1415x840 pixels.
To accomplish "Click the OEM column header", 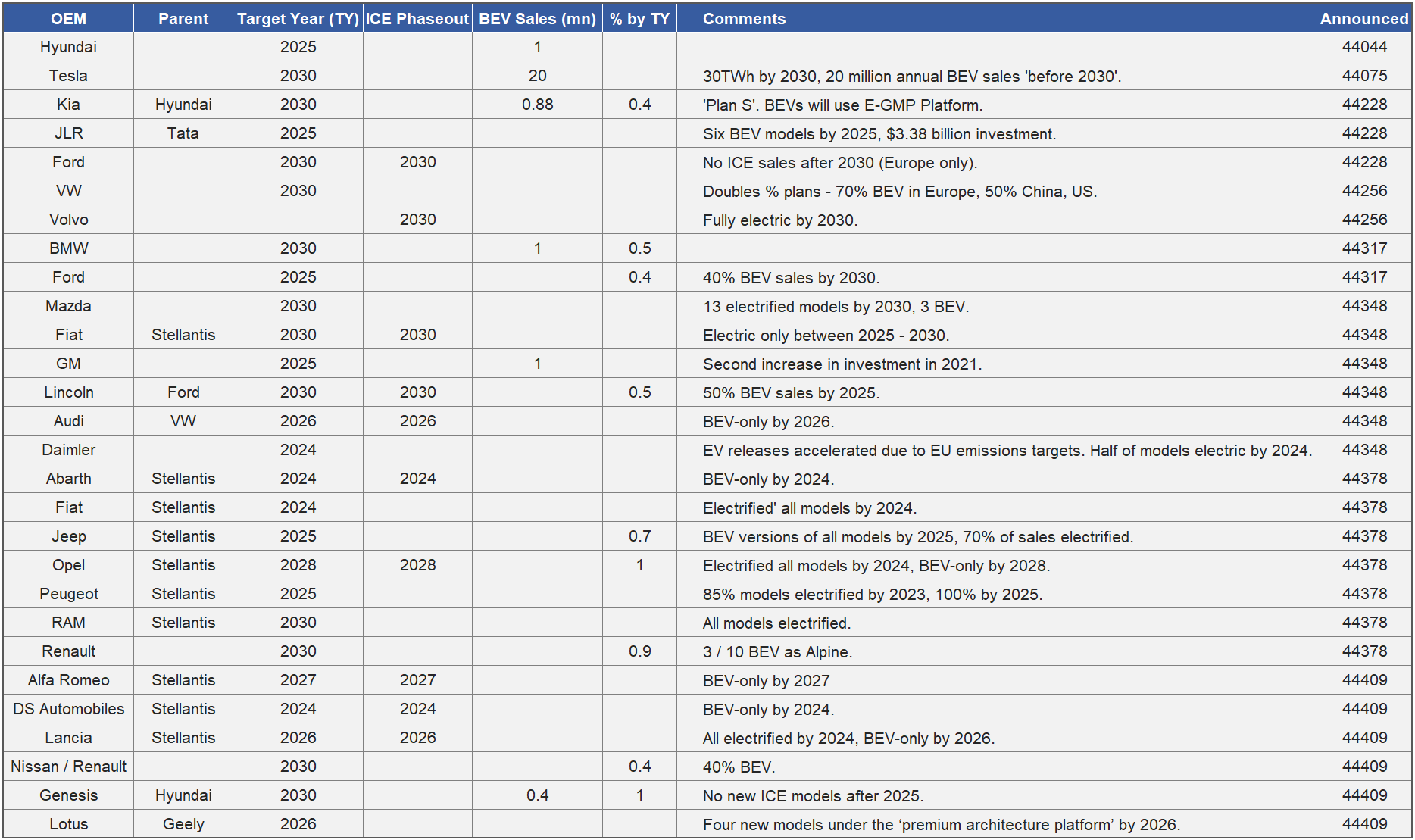I will [68, 19].
